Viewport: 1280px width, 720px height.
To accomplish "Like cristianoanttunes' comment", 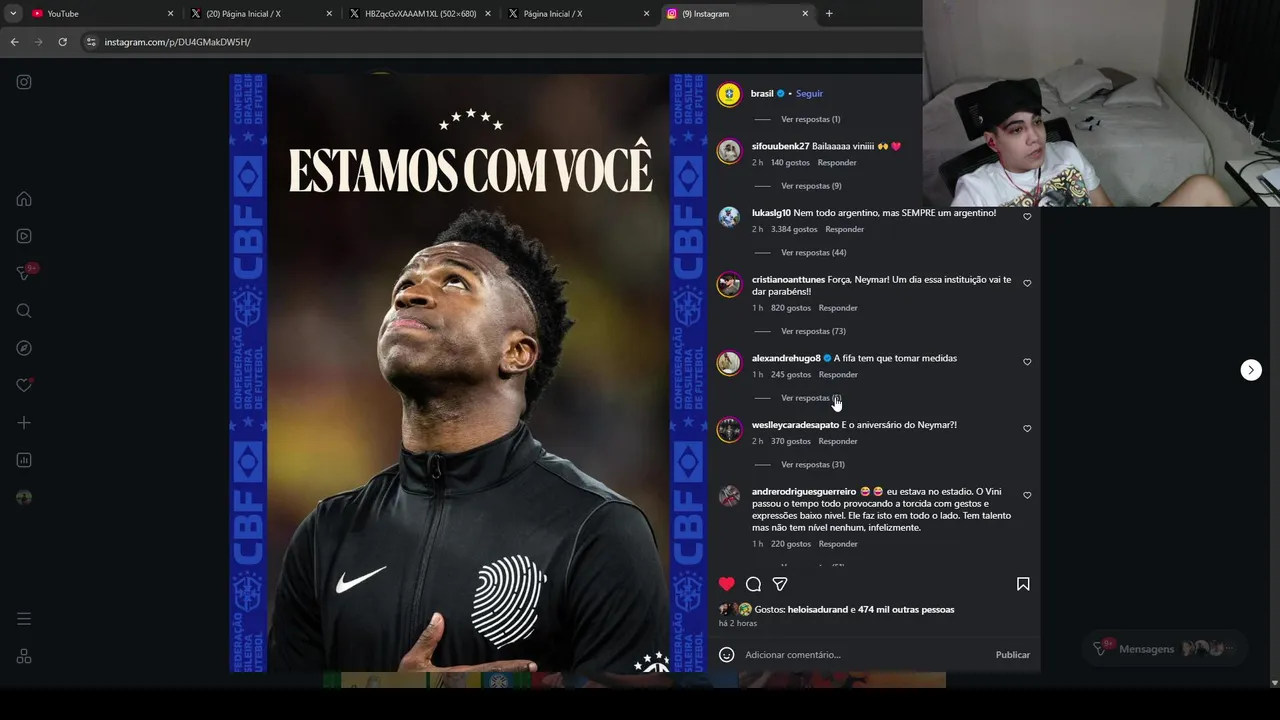I will pos(1027,283).
